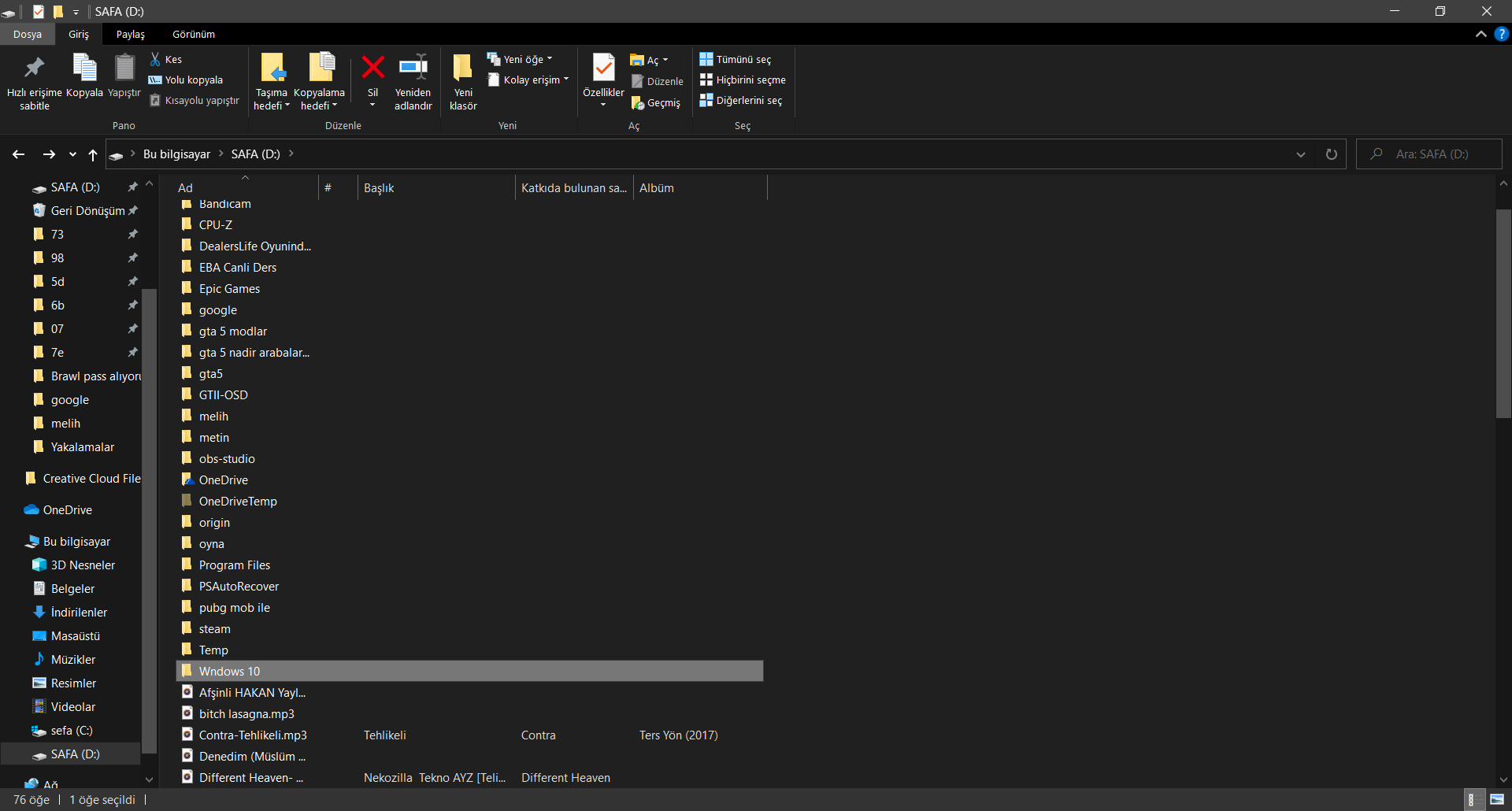
Task: Click the navigation pane scrollbar
Action: (149, 520)
